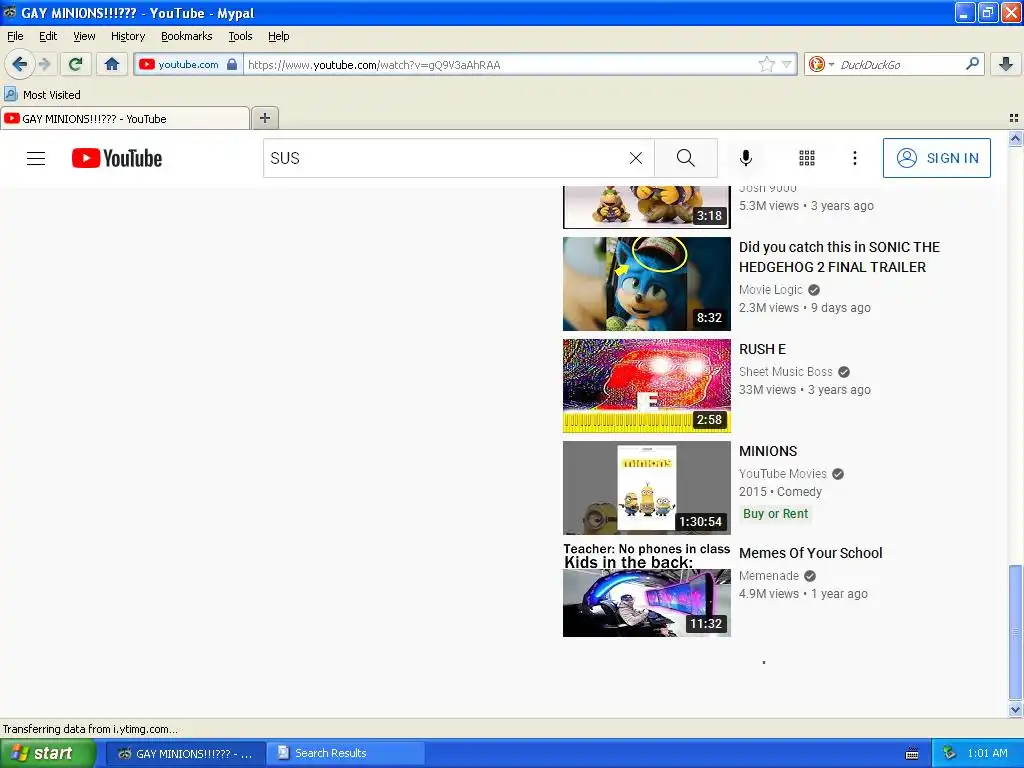Click the 2.3M views 9 days ago text
The height and width of the screenshot is (768, 1024).
coord(805,308)
